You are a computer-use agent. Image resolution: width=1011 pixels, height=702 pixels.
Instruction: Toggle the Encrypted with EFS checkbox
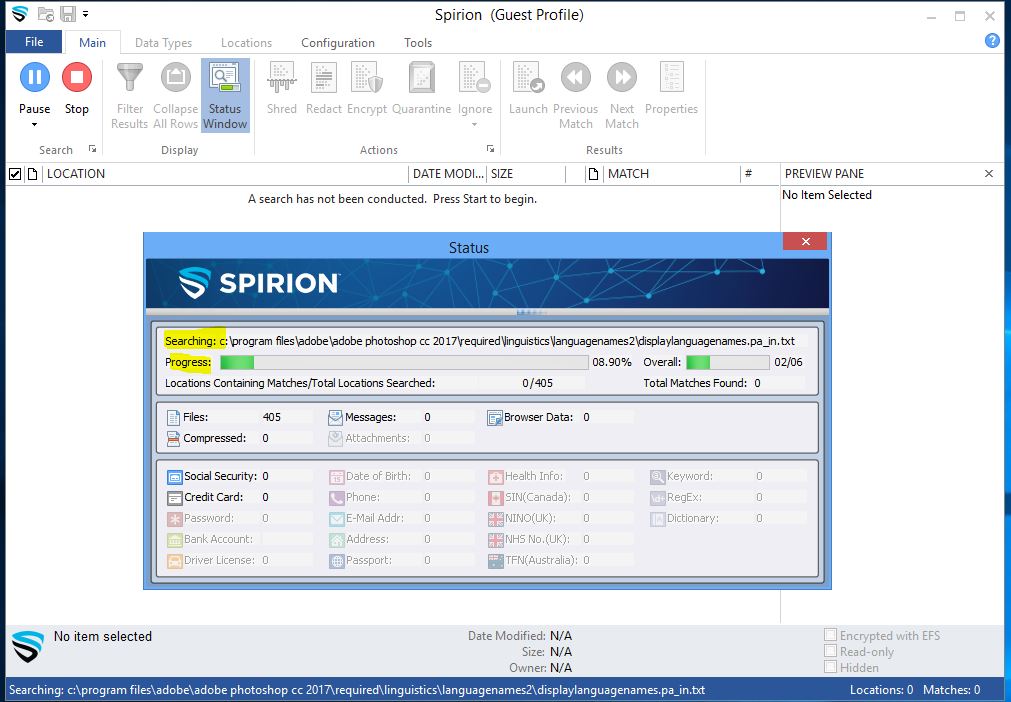coord(830,635)
